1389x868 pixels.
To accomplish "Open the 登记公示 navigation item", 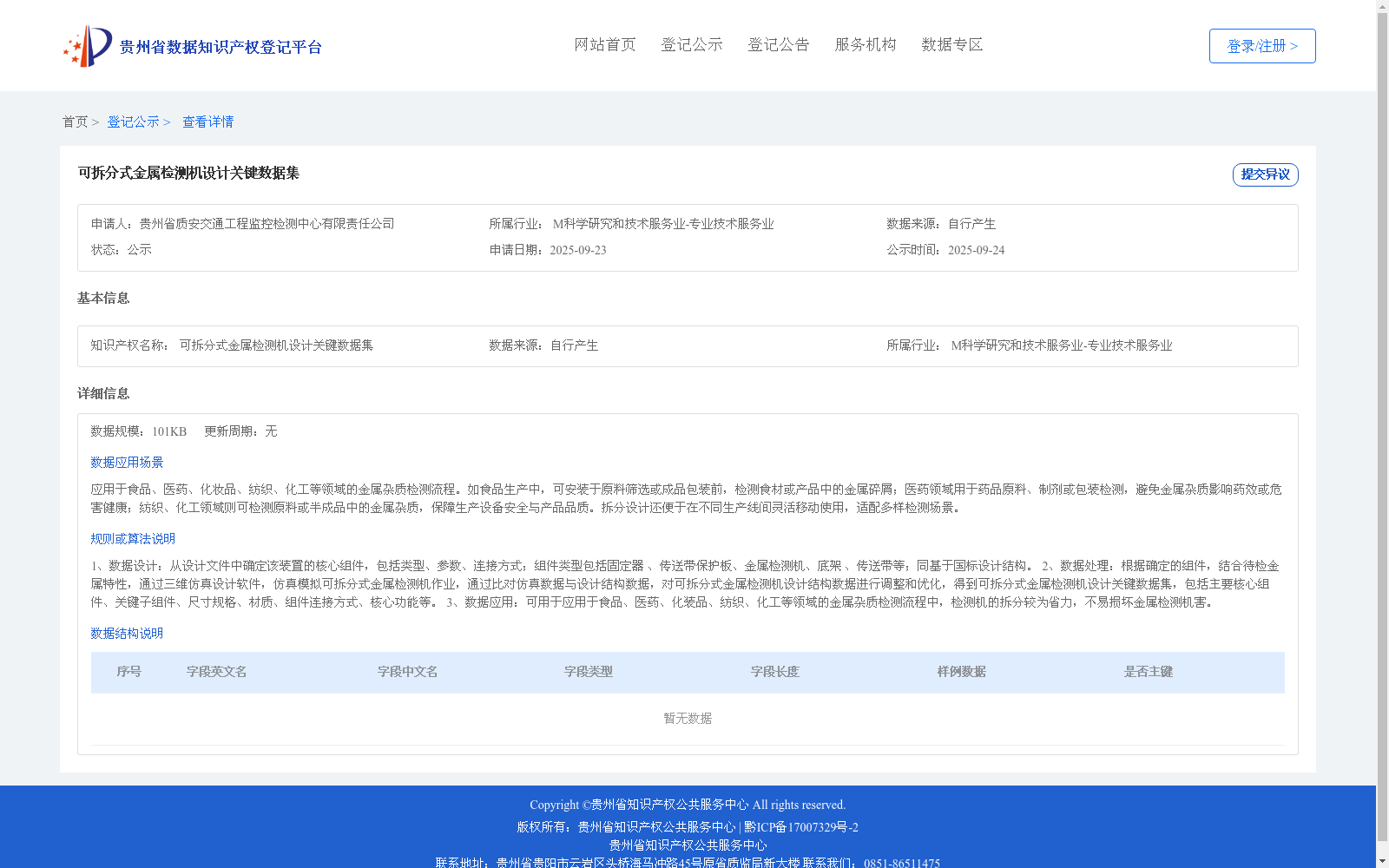I will point(692,44).
